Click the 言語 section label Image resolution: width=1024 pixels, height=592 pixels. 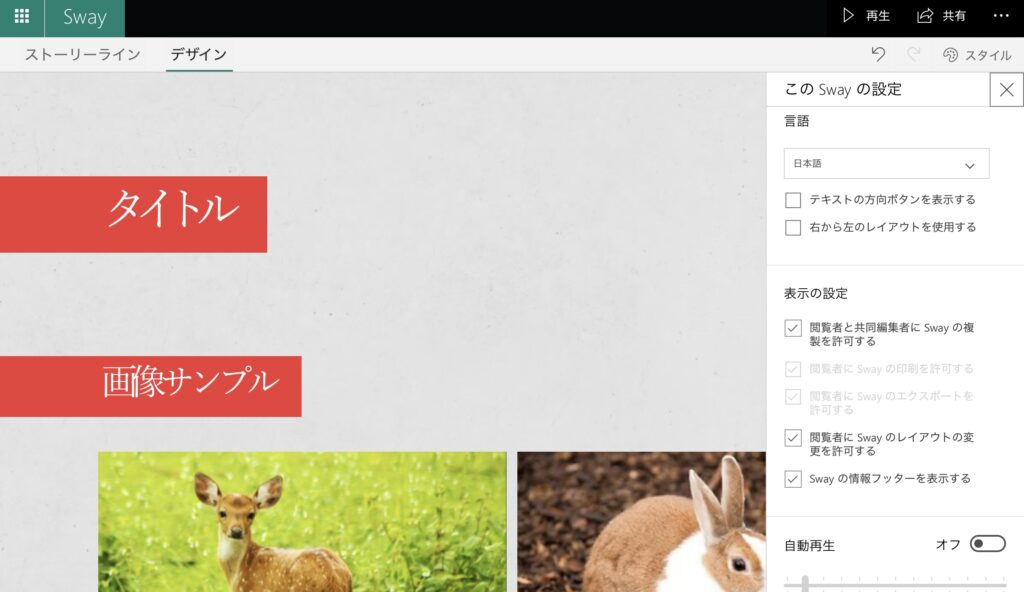(797, 121)
